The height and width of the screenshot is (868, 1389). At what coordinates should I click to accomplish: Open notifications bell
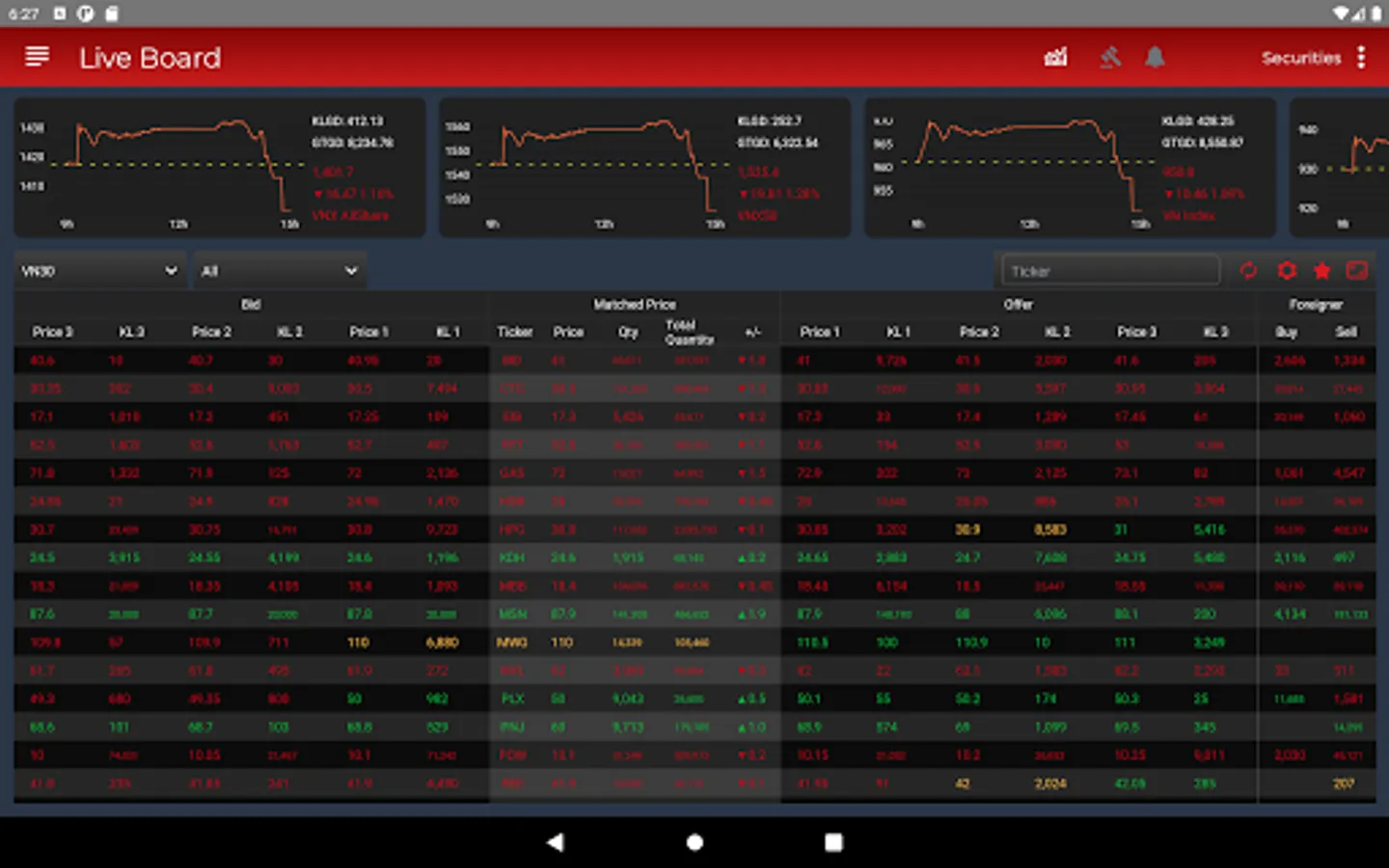point(1155,58)
